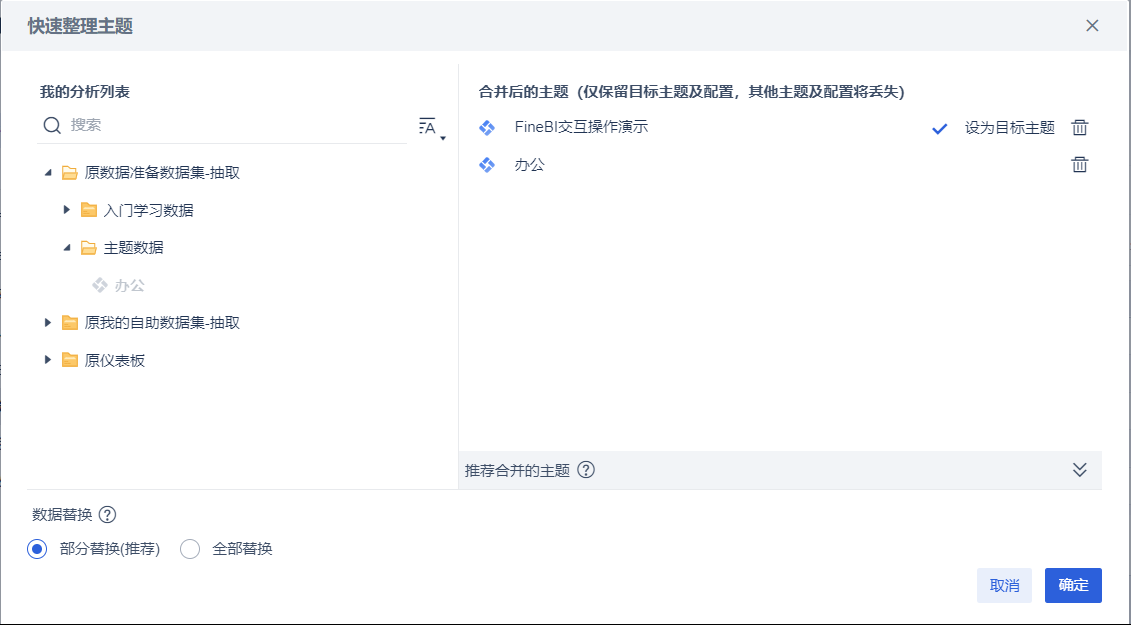
Task: Click the FineBI交互操作演示 topic icon
Action: [x=487, y=128]
